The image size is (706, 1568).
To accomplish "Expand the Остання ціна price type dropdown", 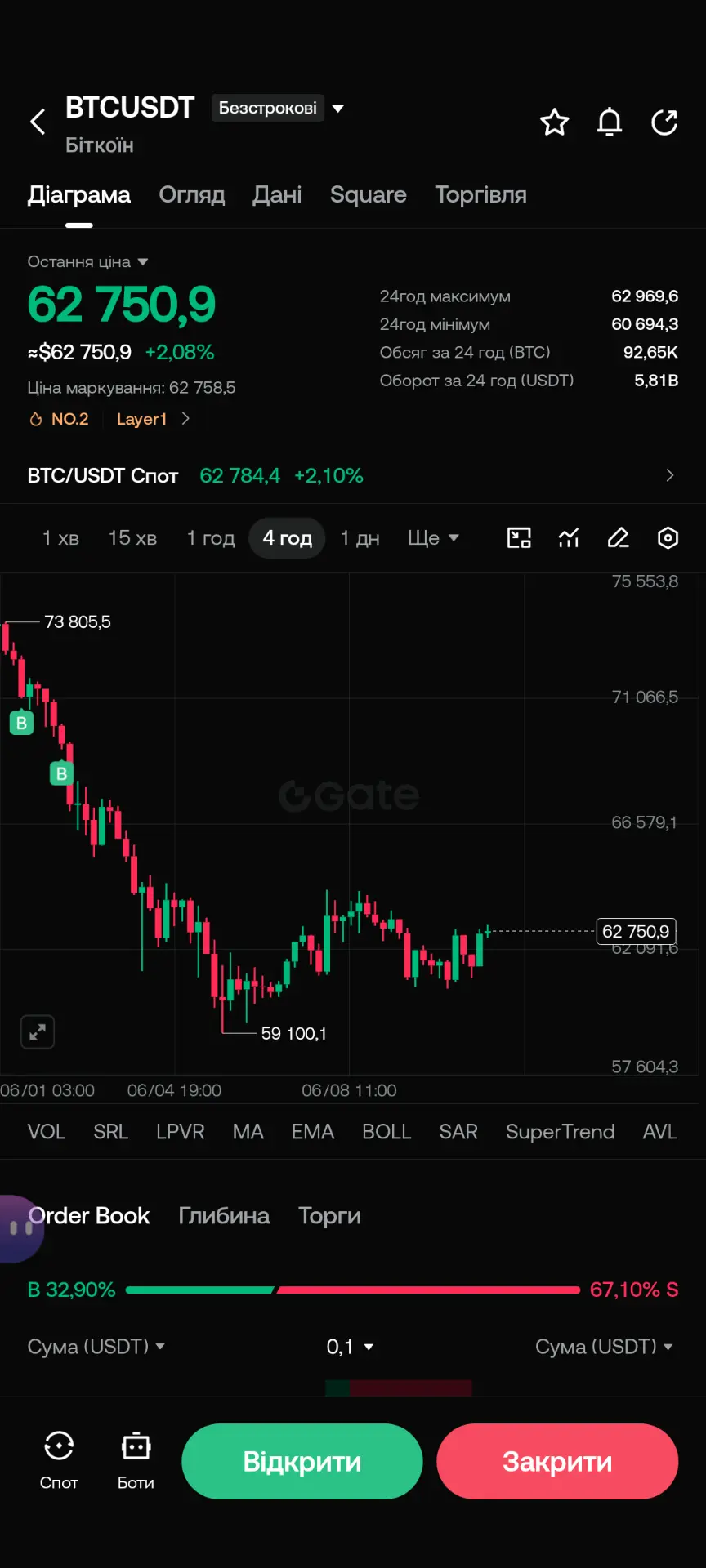I will [87, 262].
